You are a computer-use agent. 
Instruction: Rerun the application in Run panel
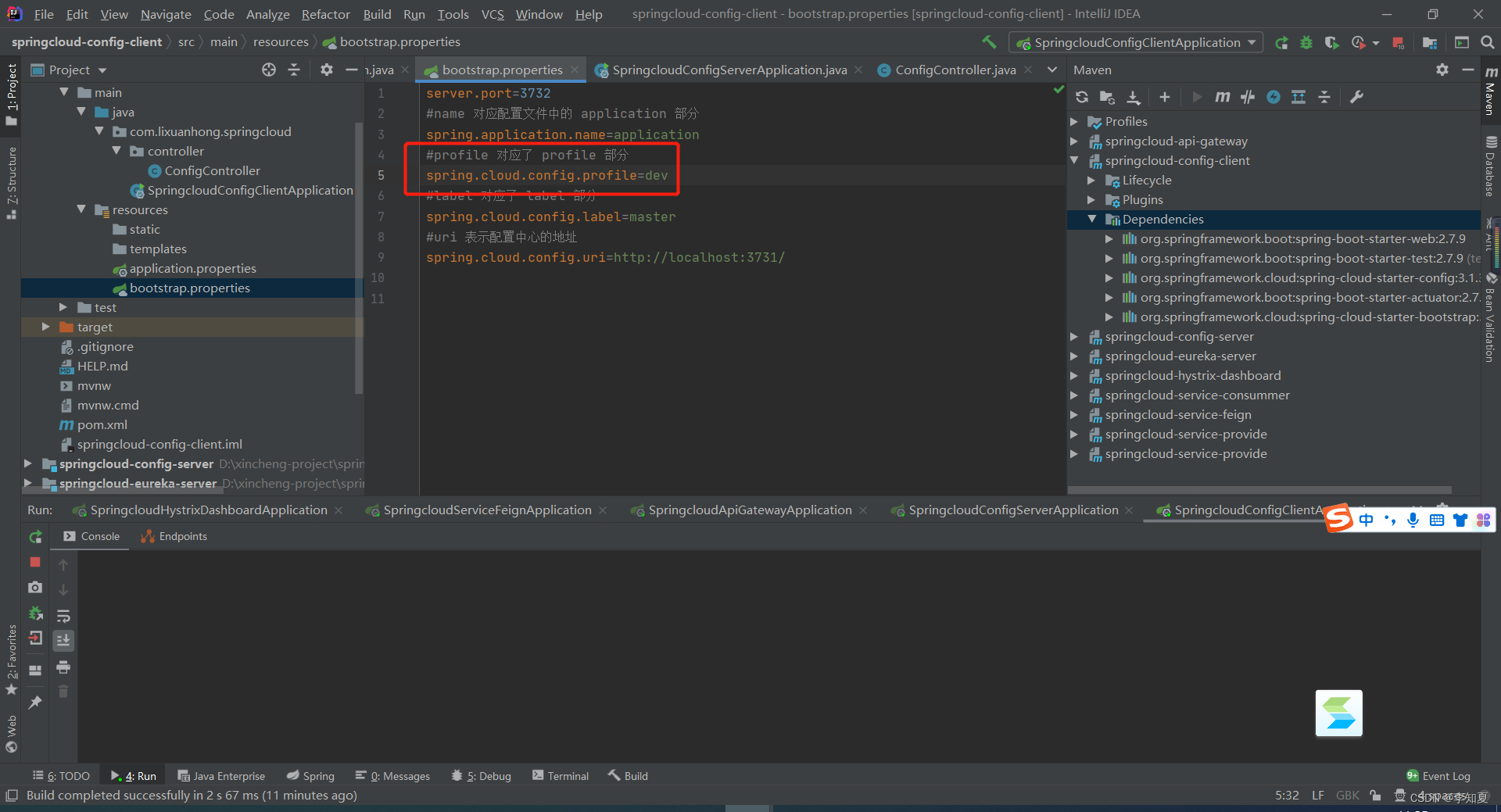(35, 537)
